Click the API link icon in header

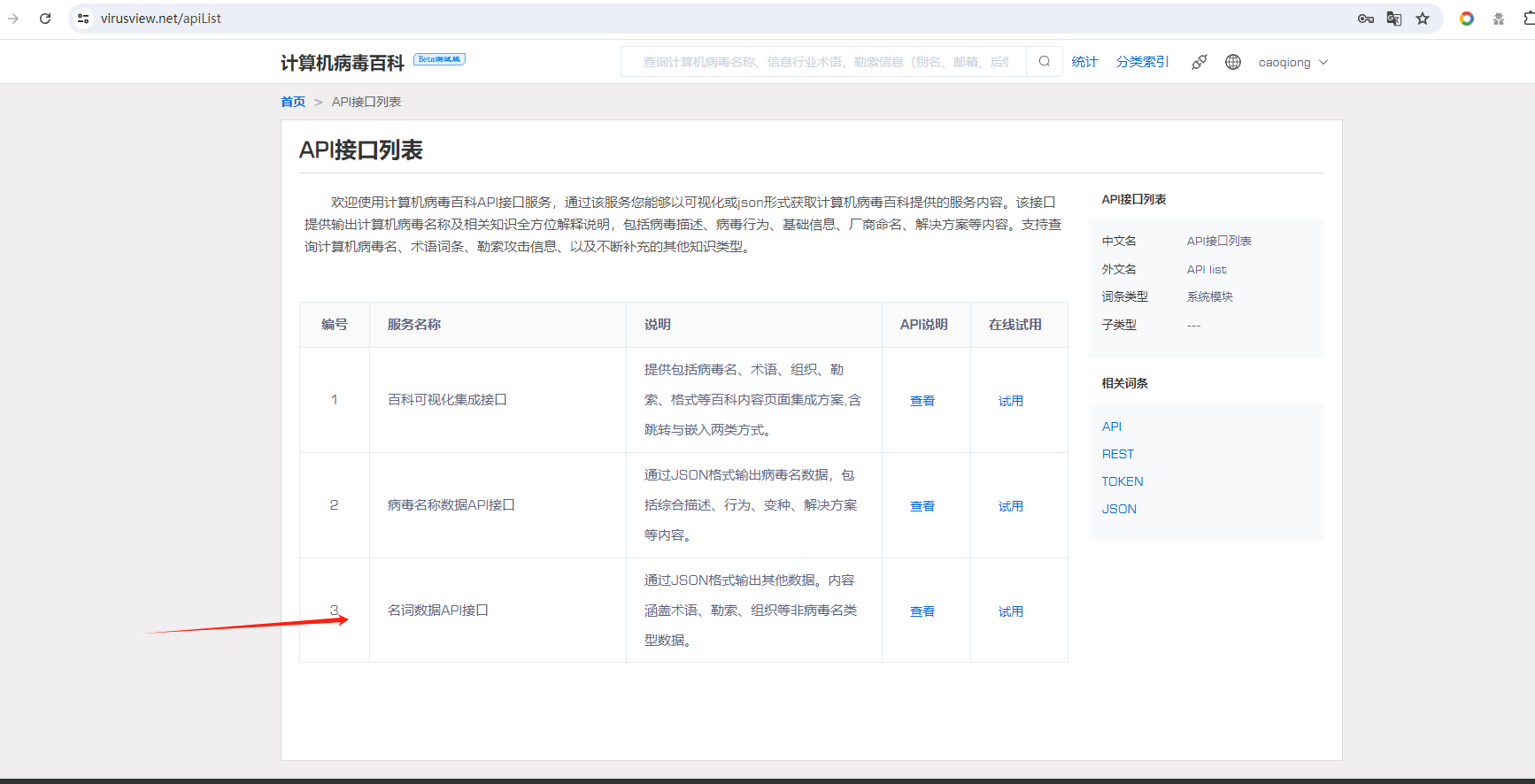pyautogui.click(x=1199, y=62)
